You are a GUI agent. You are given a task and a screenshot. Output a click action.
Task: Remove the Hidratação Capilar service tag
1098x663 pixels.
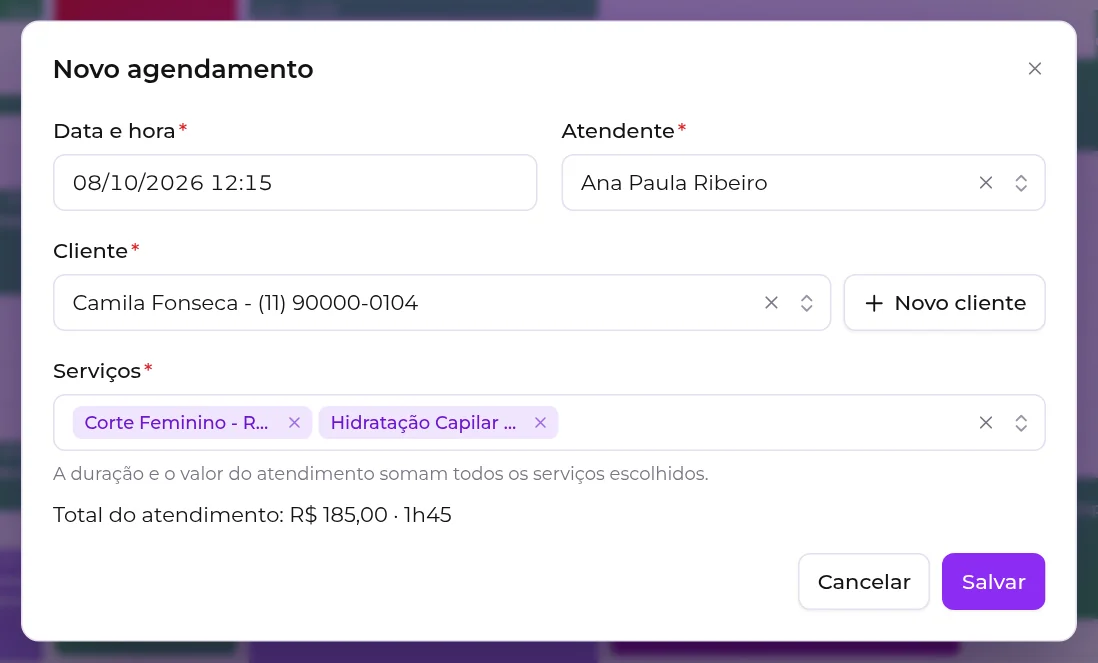(x=540, y=423)
